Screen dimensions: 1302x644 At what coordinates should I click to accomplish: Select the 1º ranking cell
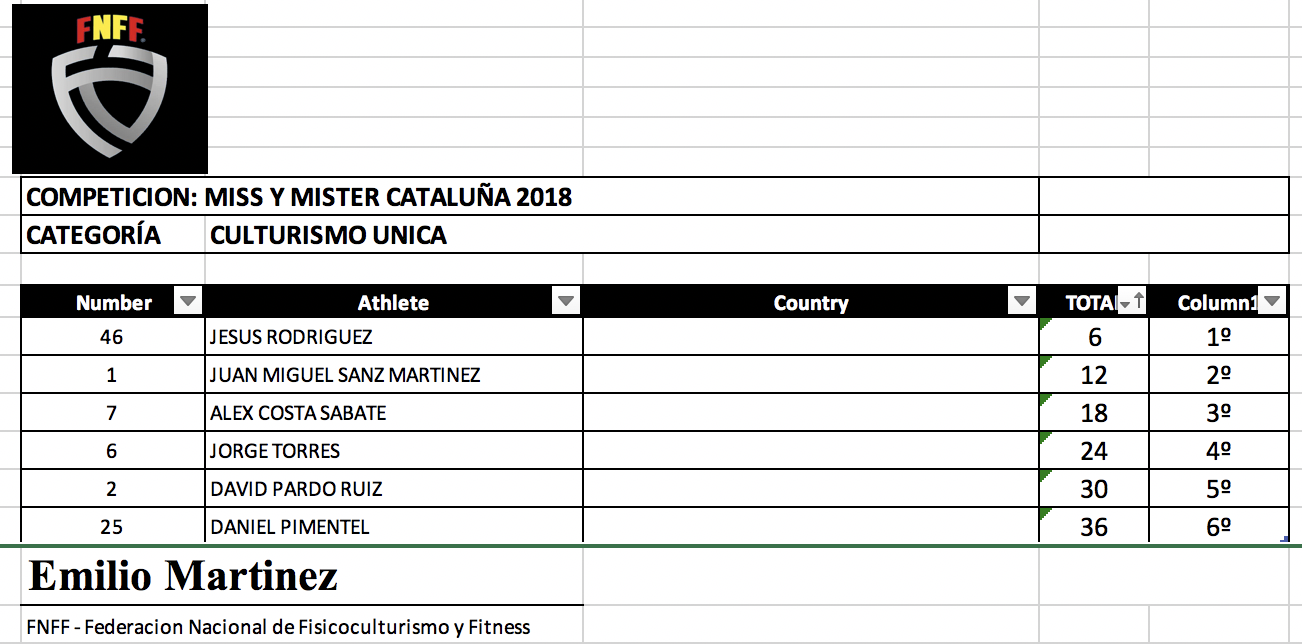pos(1218,337)
